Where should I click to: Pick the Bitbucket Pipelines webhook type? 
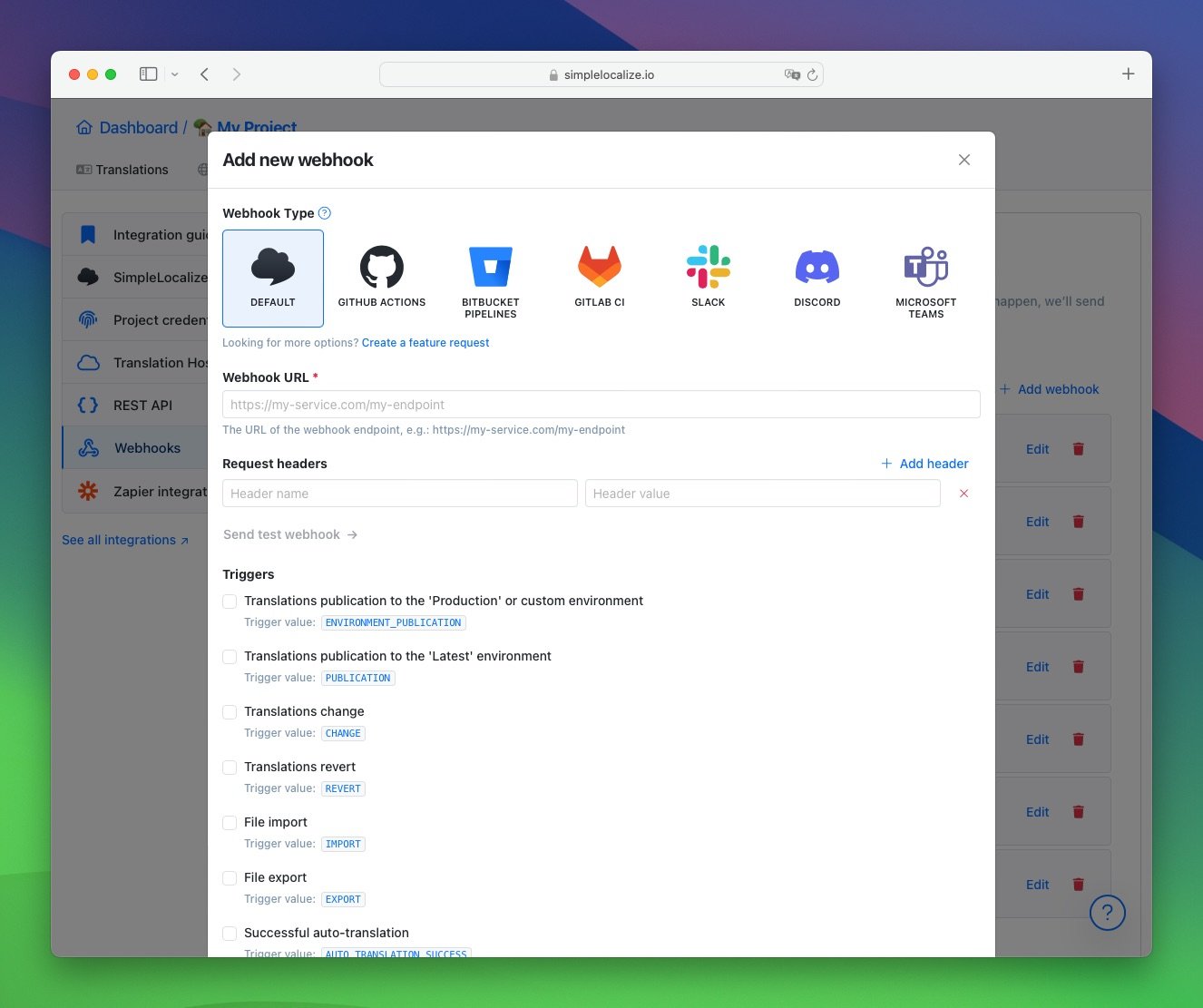pyautogui.click(x=491, y=279)
